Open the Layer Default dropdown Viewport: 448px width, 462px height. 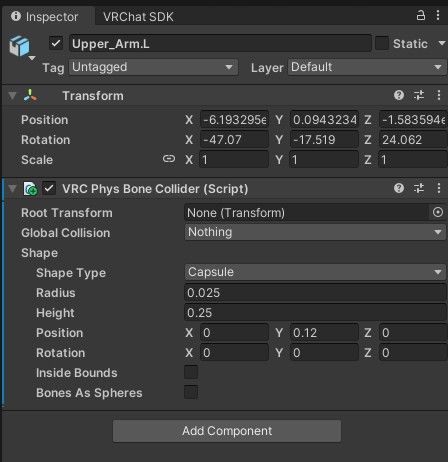[x=367, y=67]
